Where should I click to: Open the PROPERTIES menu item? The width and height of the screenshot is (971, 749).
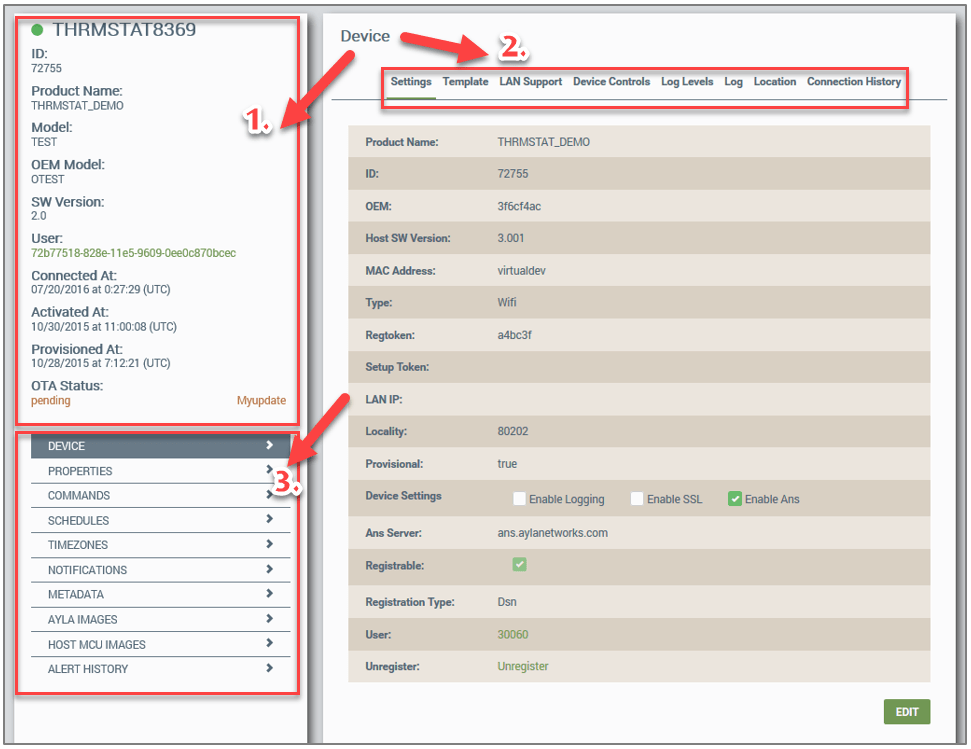coord(160,471)
